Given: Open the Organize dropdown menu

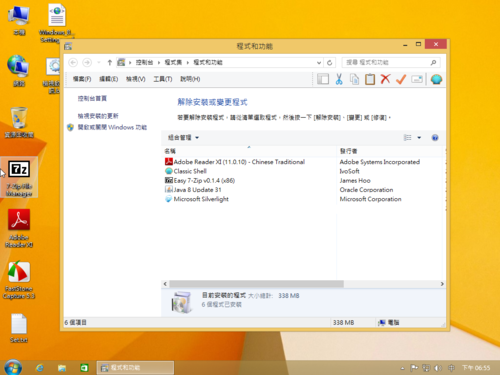Looking at the screenshot, I should (183, 138).
